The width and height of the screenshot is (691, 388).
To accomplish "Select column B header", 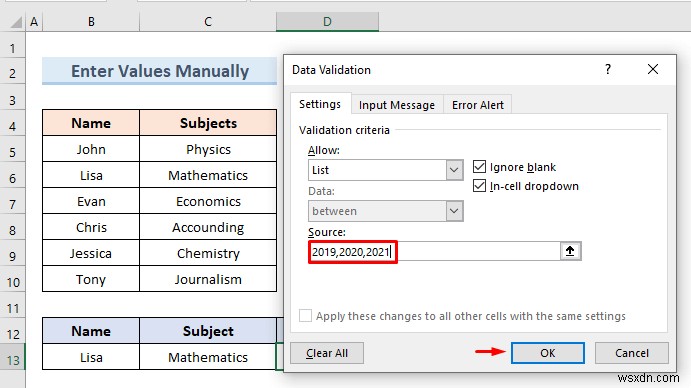I will [91, 22].
